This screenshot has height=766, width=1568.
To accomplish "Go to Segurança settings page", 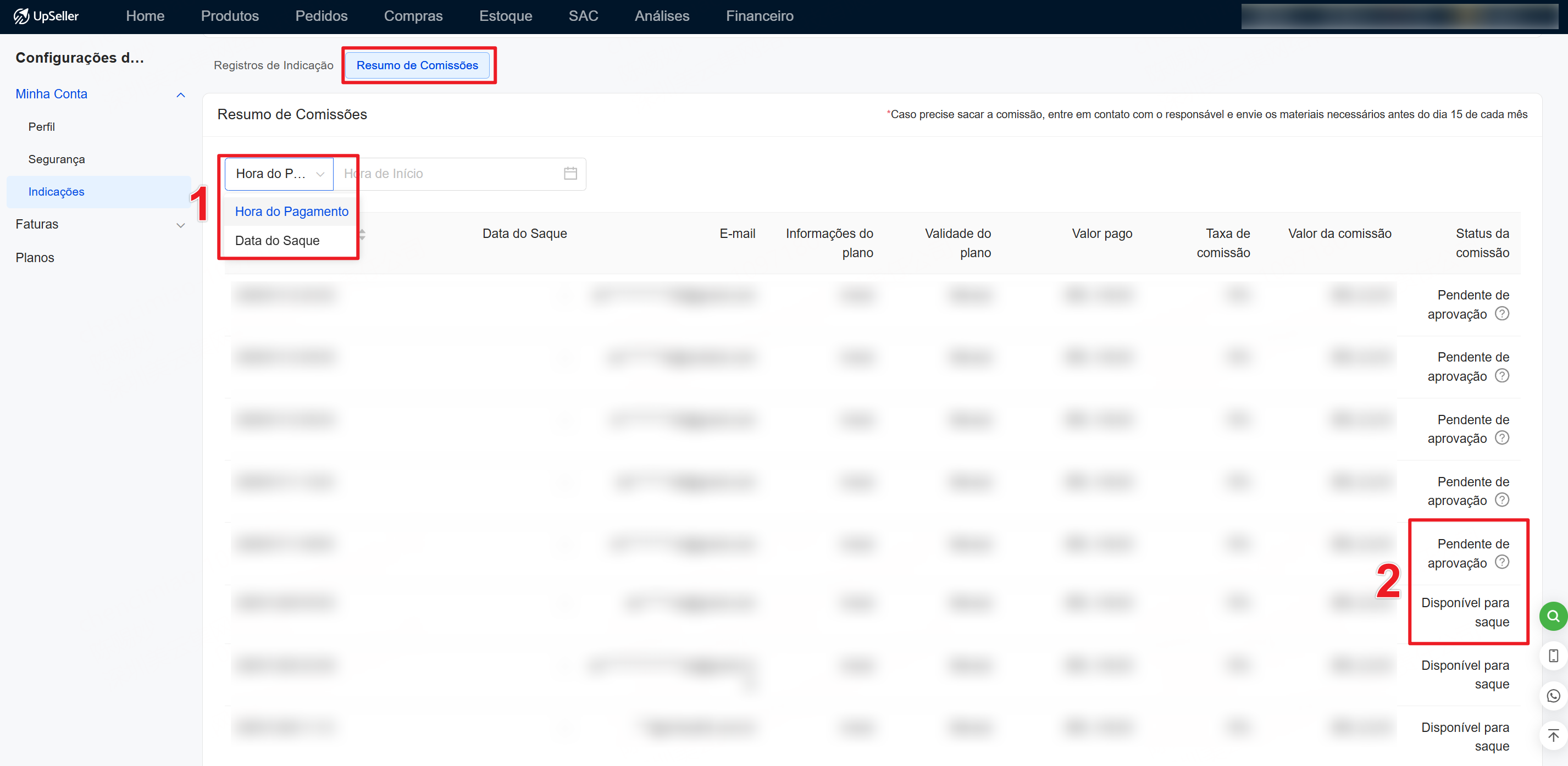I will [56, 159].
